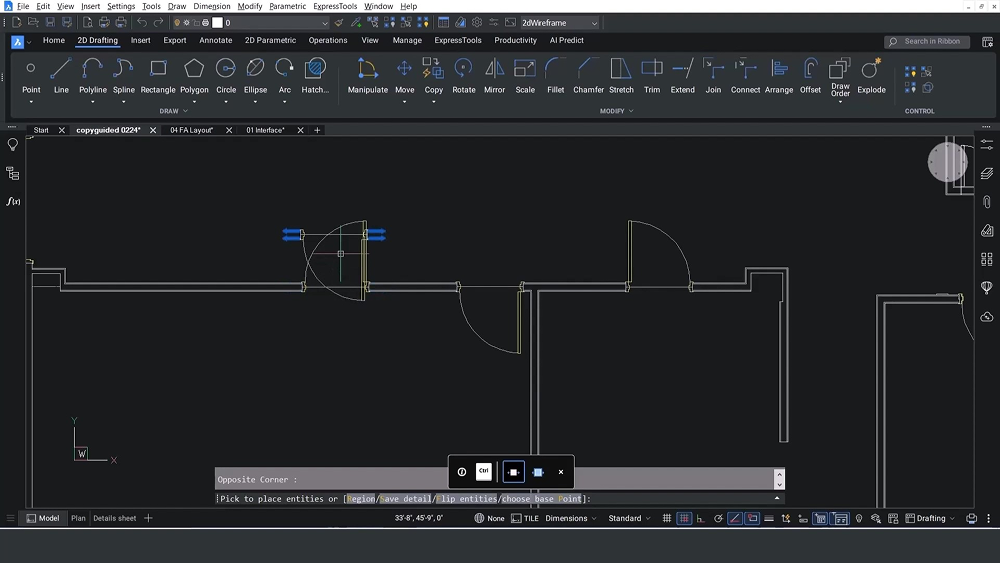Image resolution: width=1000 pixels, height=563 pixels.
Task: Start the Stretch tool
Action: click(x=621, y=77)
